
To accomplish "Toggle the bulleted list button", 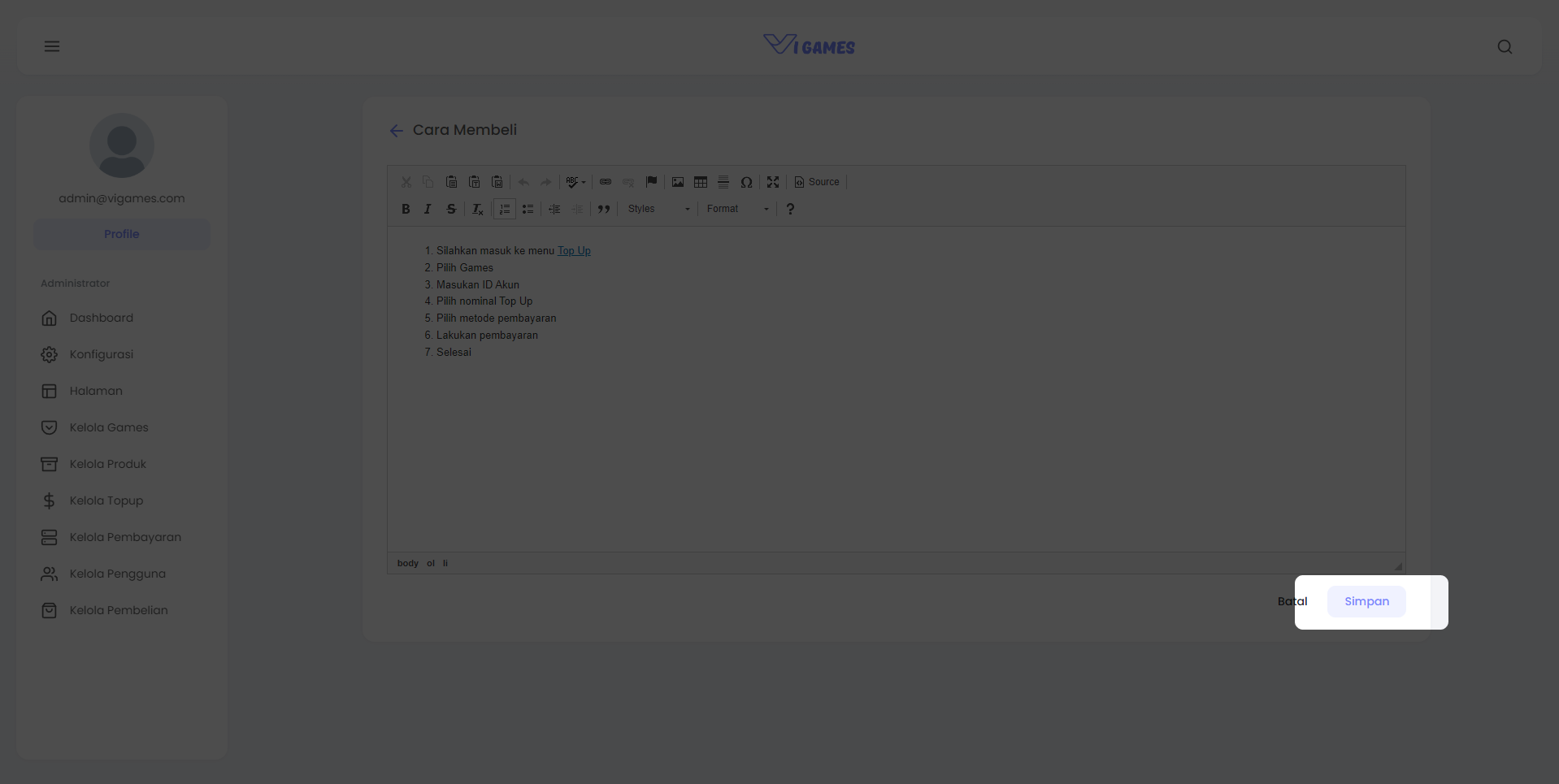I will (528, 209).
